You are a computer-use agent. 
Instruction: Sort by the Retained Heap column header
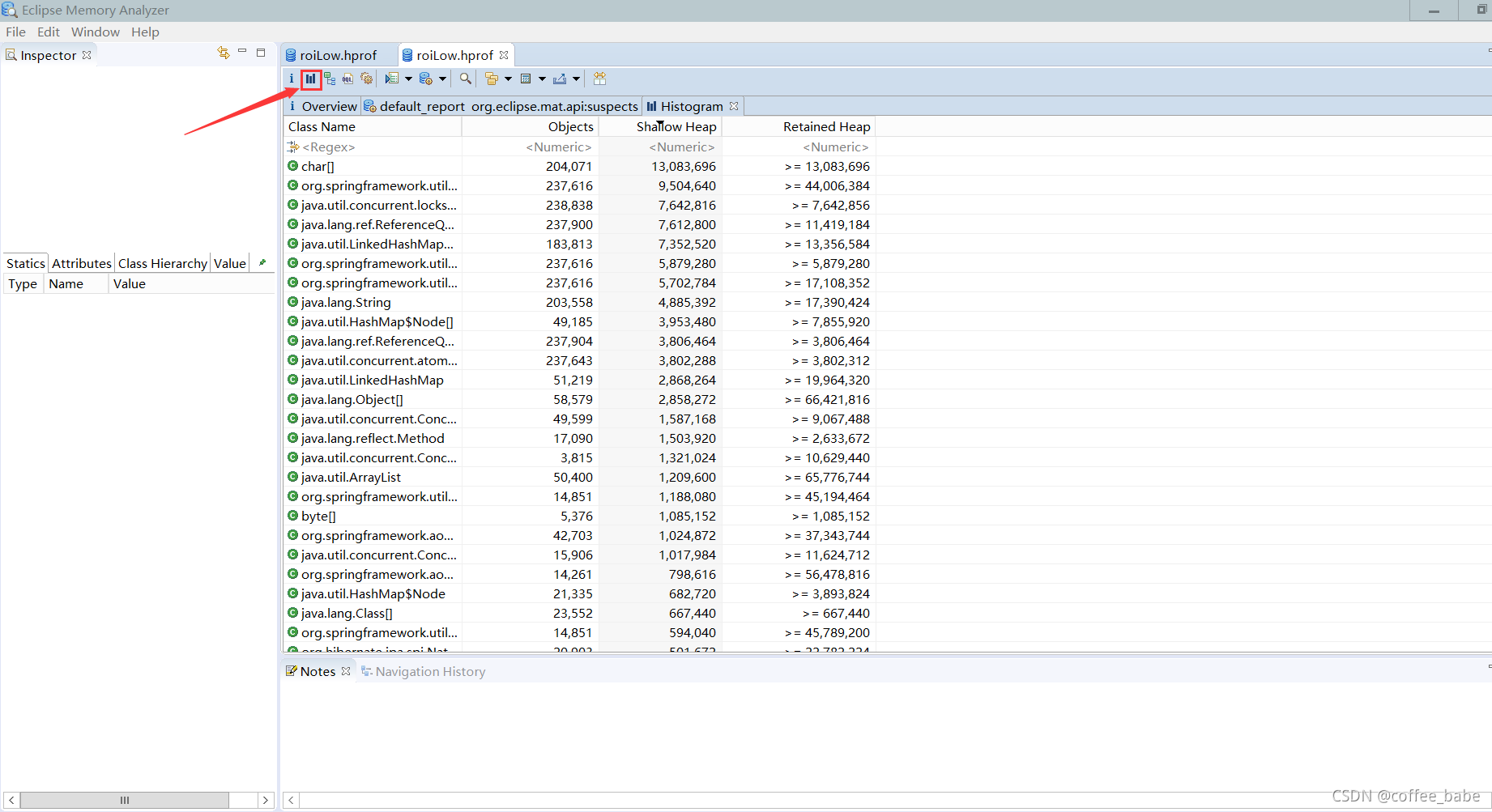click(799, 126)
